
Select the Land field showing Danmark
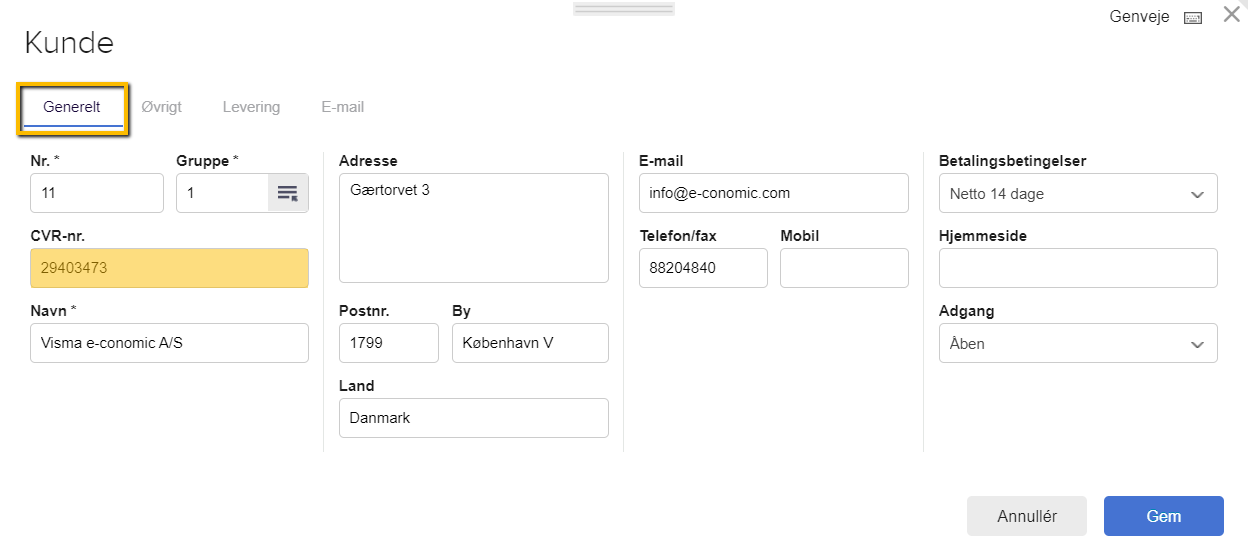pos(474,418)
